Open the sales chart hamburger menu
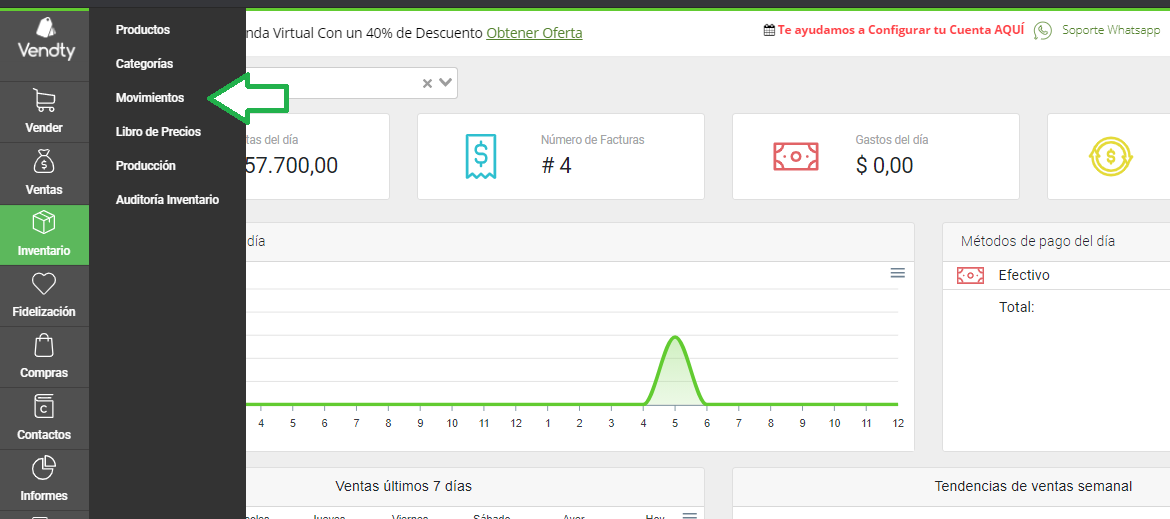 (x=898, y=274)
